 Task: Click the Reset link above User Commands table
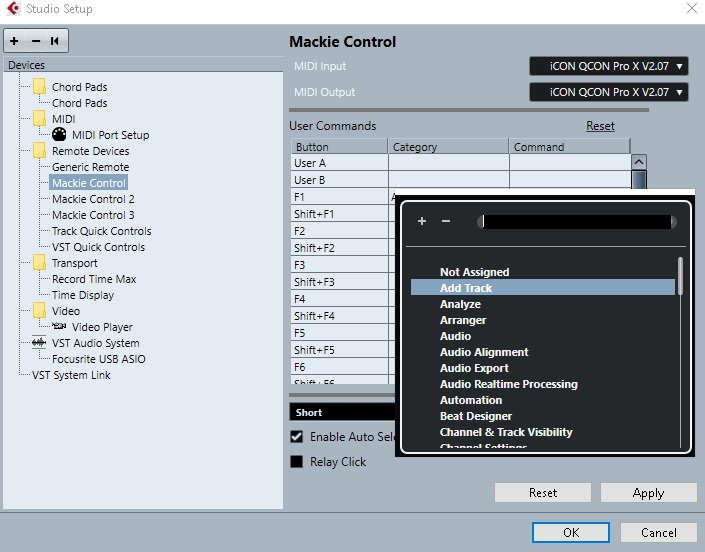pyautogui.click(x=600, y=126)
